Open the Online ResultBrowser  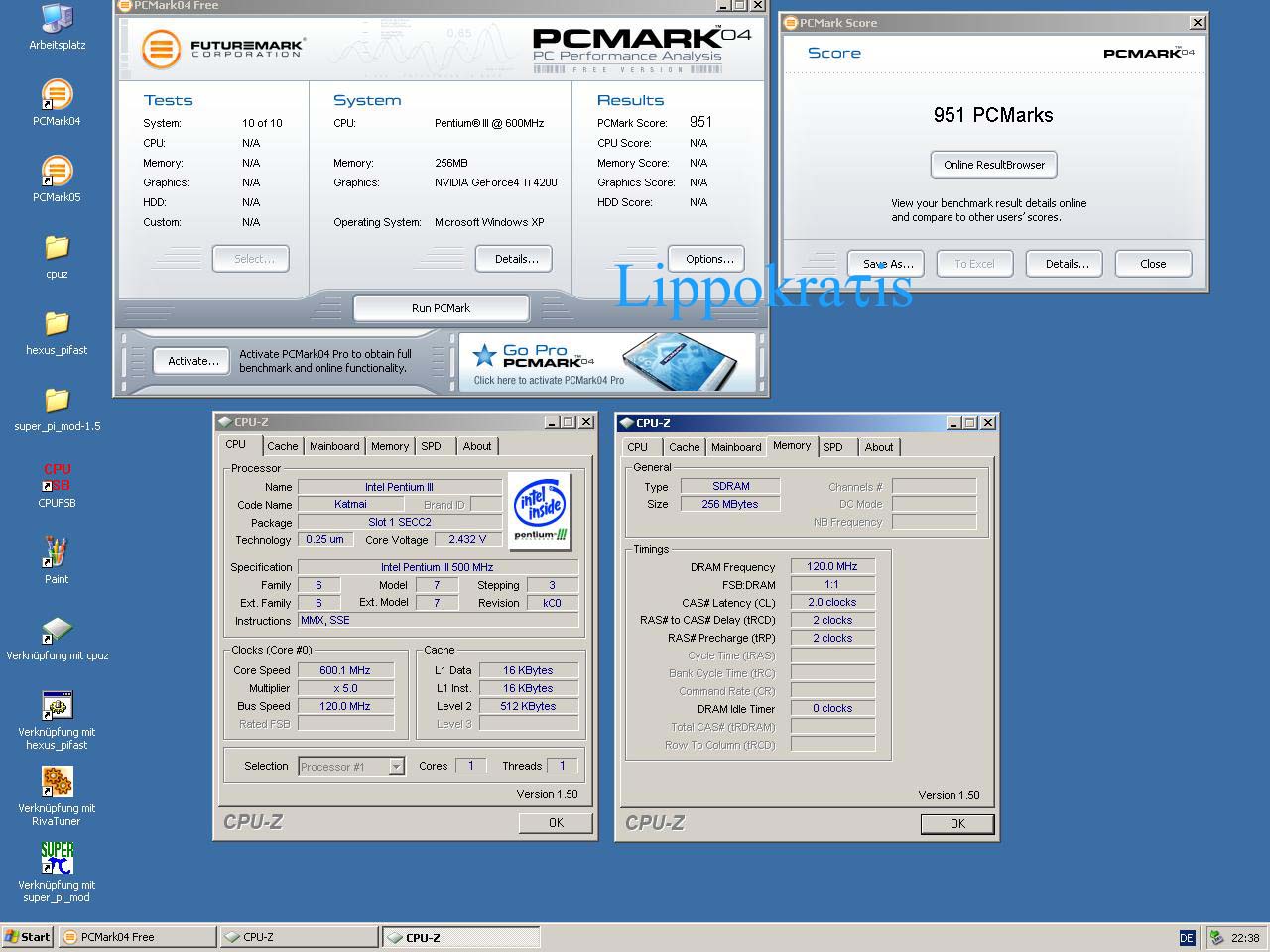pyautogui.click(x=994, y=165)
